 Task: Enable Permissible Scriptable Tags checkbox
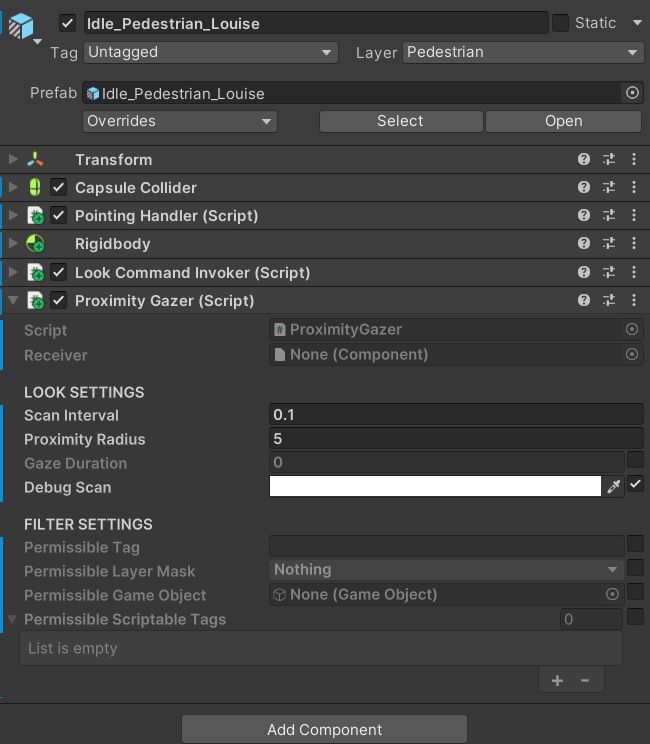[x=635, y=617]
